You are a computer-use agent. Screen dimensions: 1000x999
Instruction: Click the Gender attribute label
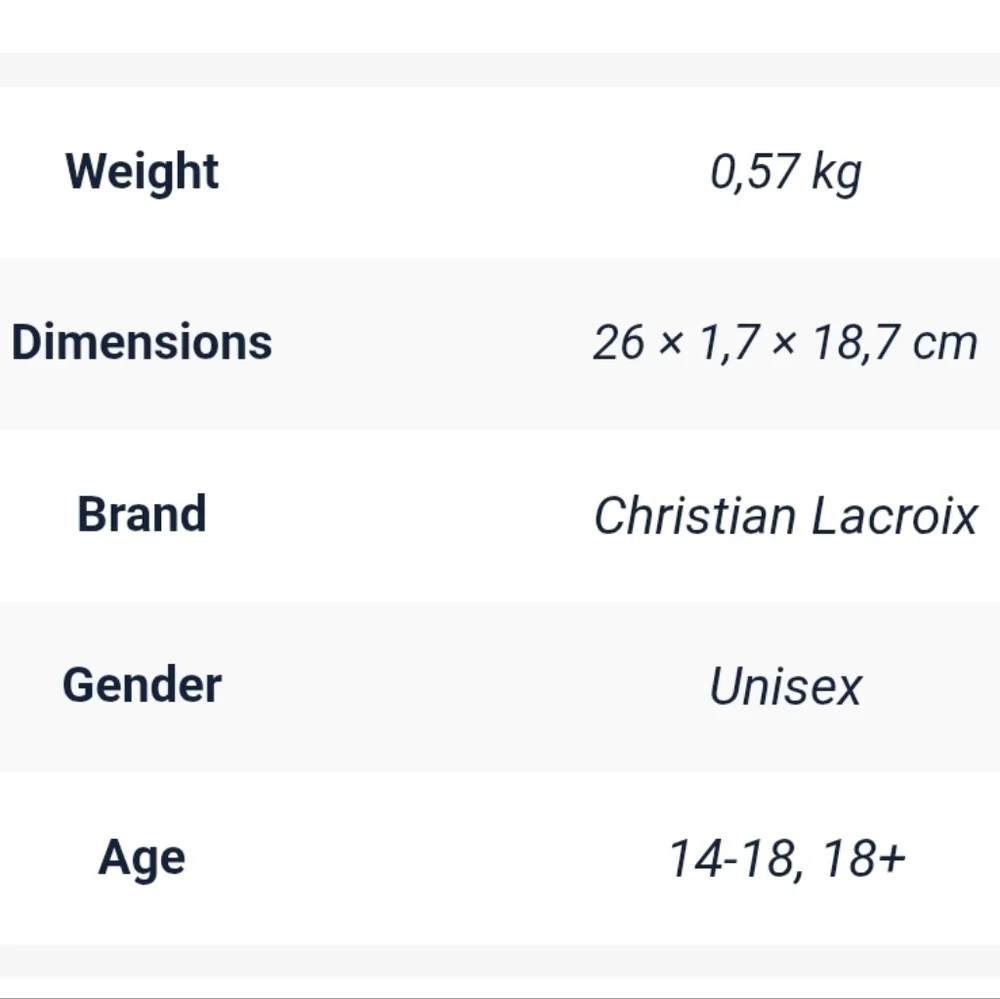[142, 685]
